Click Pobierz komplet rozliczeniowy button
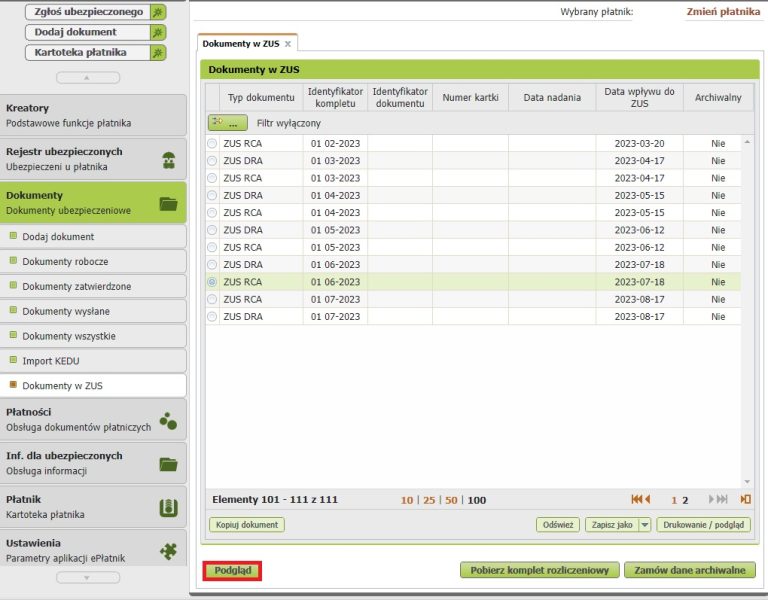The width and height of the screenshot is (768, 600). [x=538, y=570]
